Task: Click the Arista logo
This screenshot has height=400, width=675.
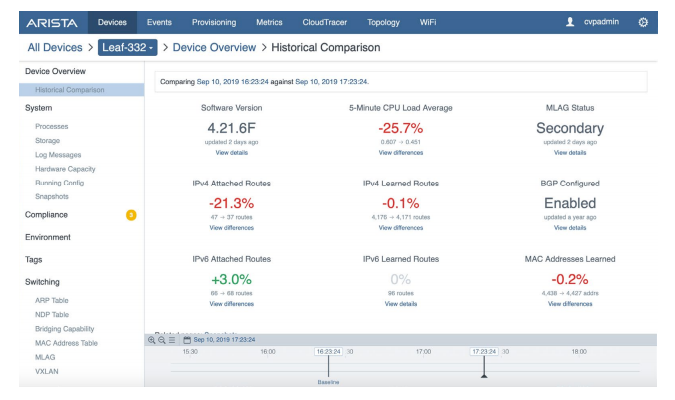Action: 52,23
